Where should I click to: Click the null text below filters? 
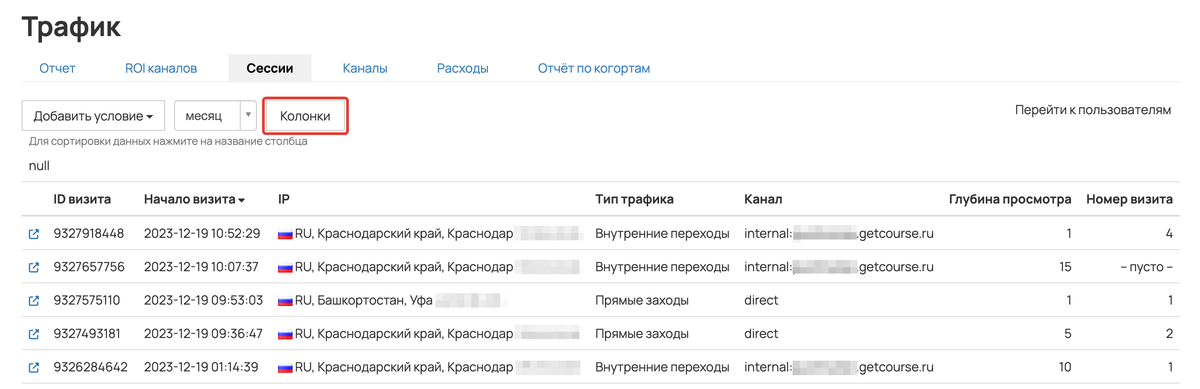click(39, 166)
